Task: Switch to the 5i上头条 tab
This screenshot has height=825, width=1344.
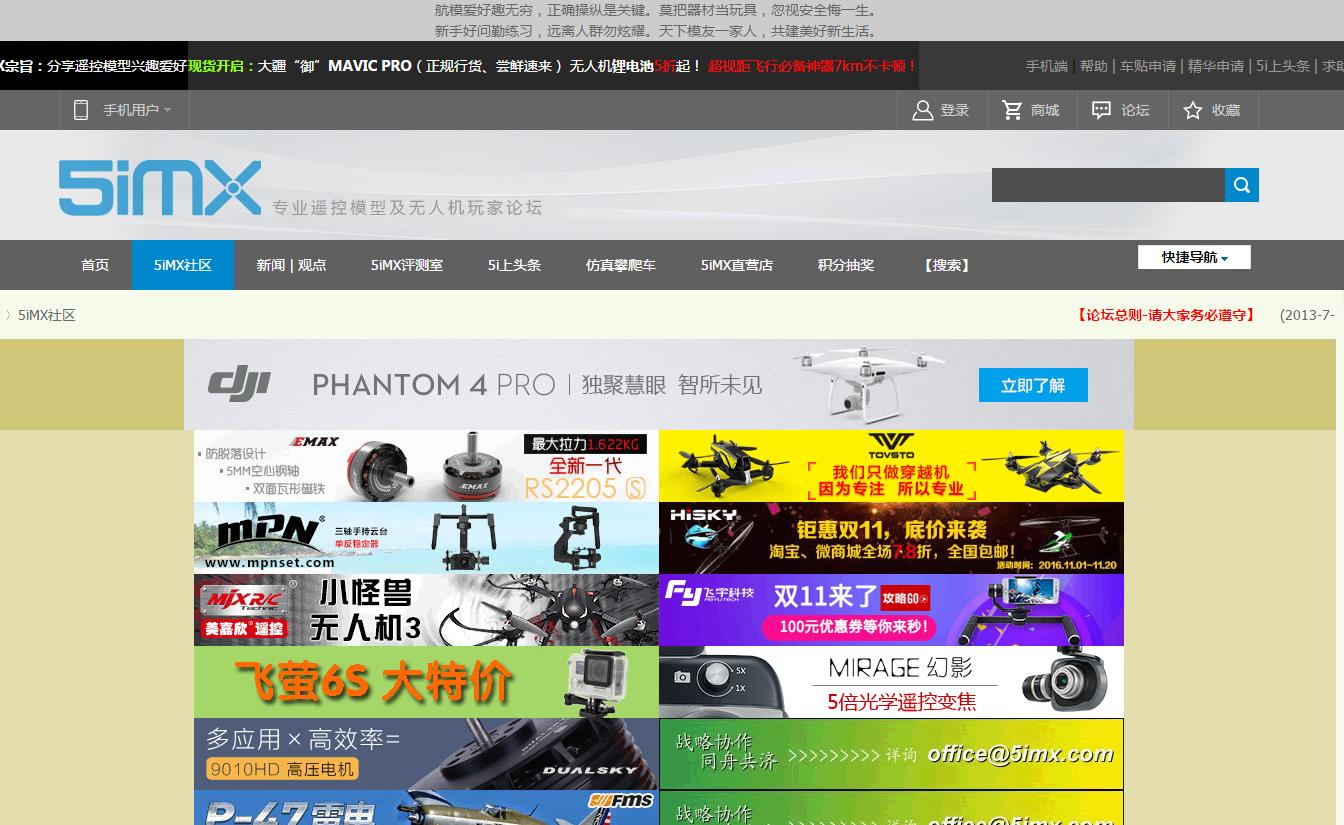Action: click(x=514, y=265)
